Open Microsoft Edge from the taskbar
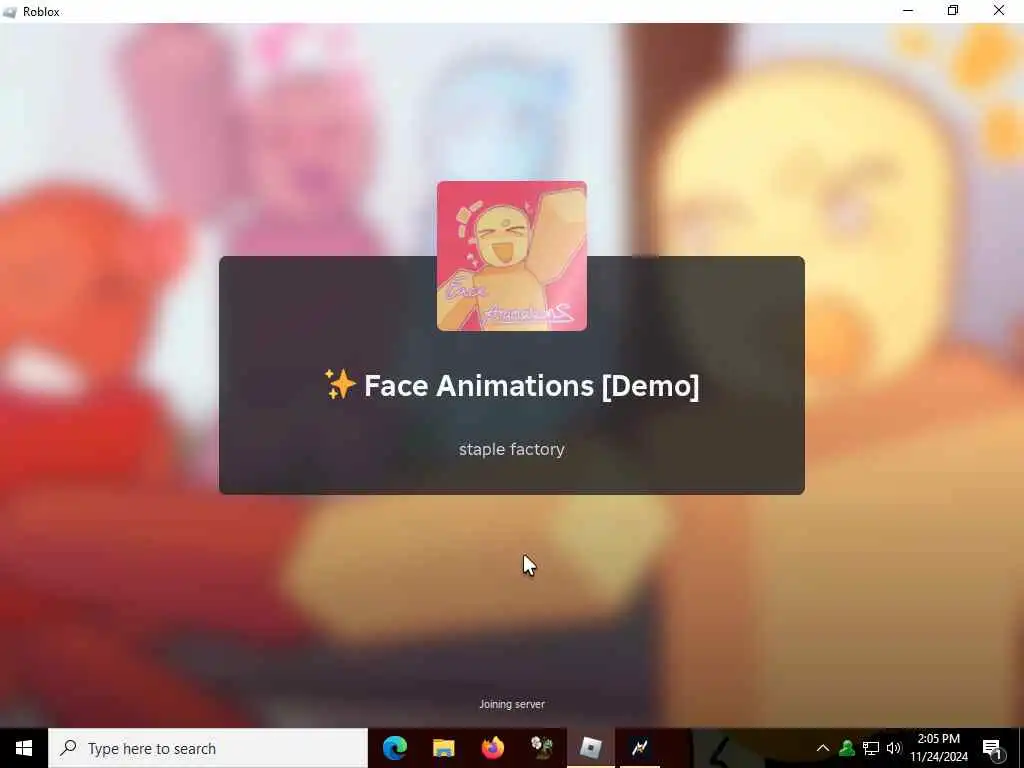 point(395,748)
